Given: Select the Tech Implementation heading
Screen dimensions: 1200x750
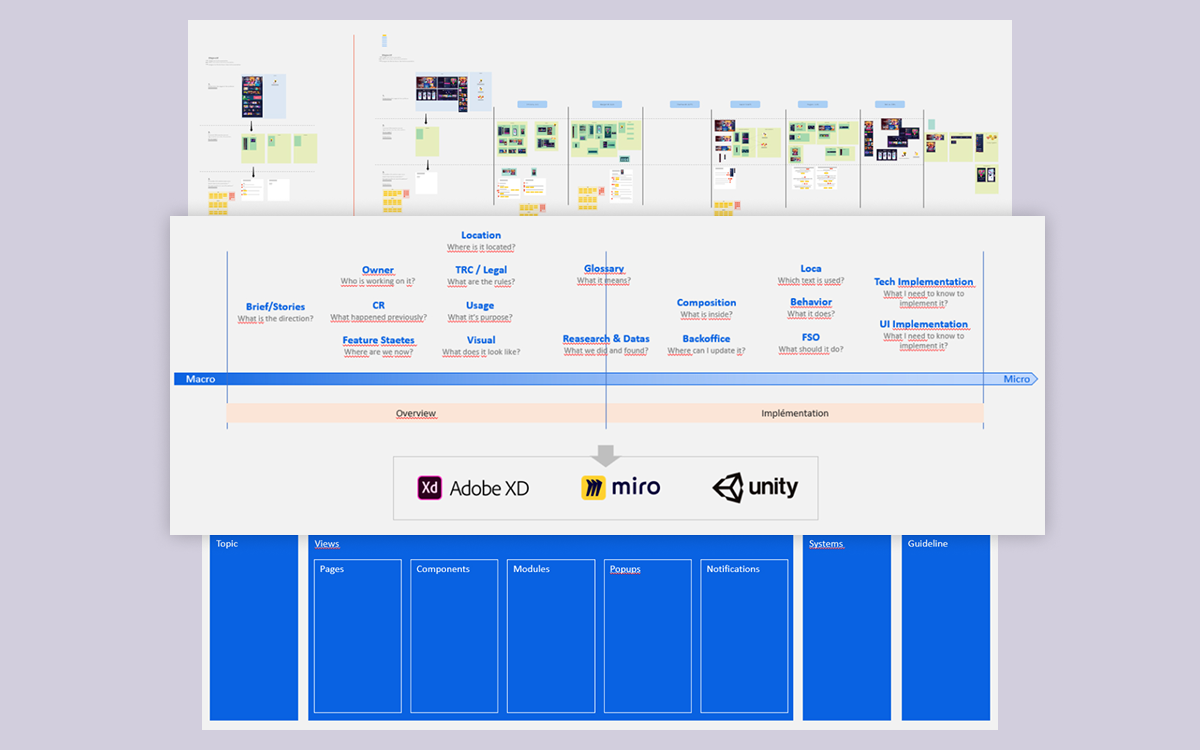Looking at the screenshot, I should [924, 282].
